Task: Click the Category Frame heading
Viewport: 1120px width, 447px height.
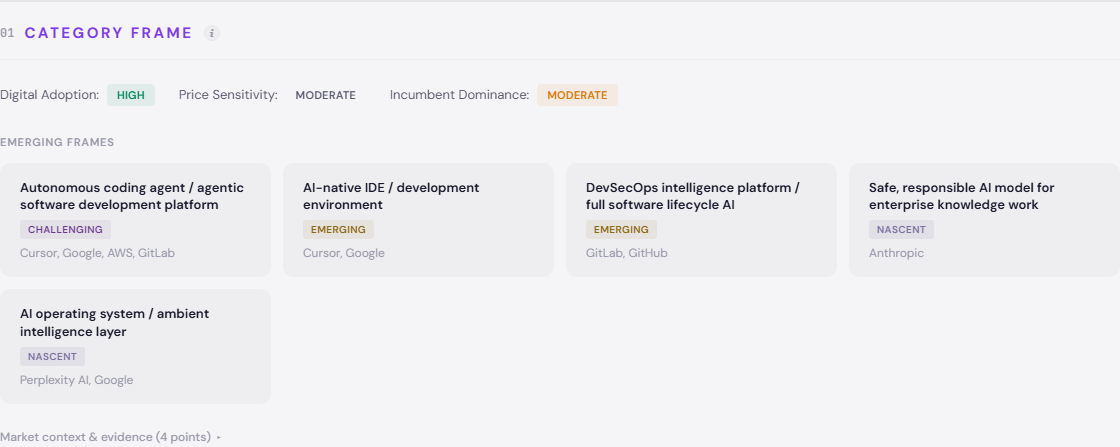Action: click(108, 33)
